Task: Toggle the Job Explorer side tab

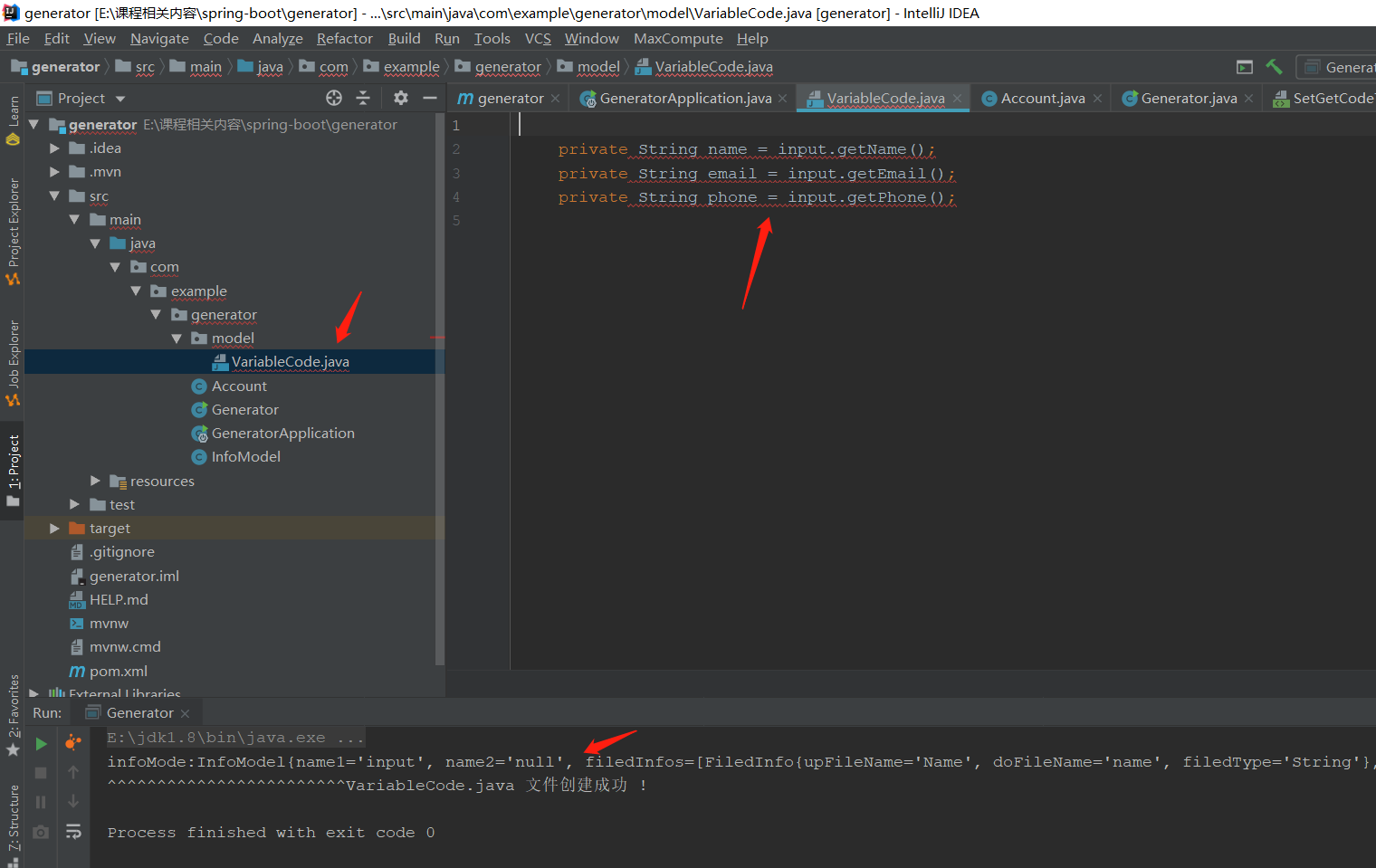Action: coord(13,363)
